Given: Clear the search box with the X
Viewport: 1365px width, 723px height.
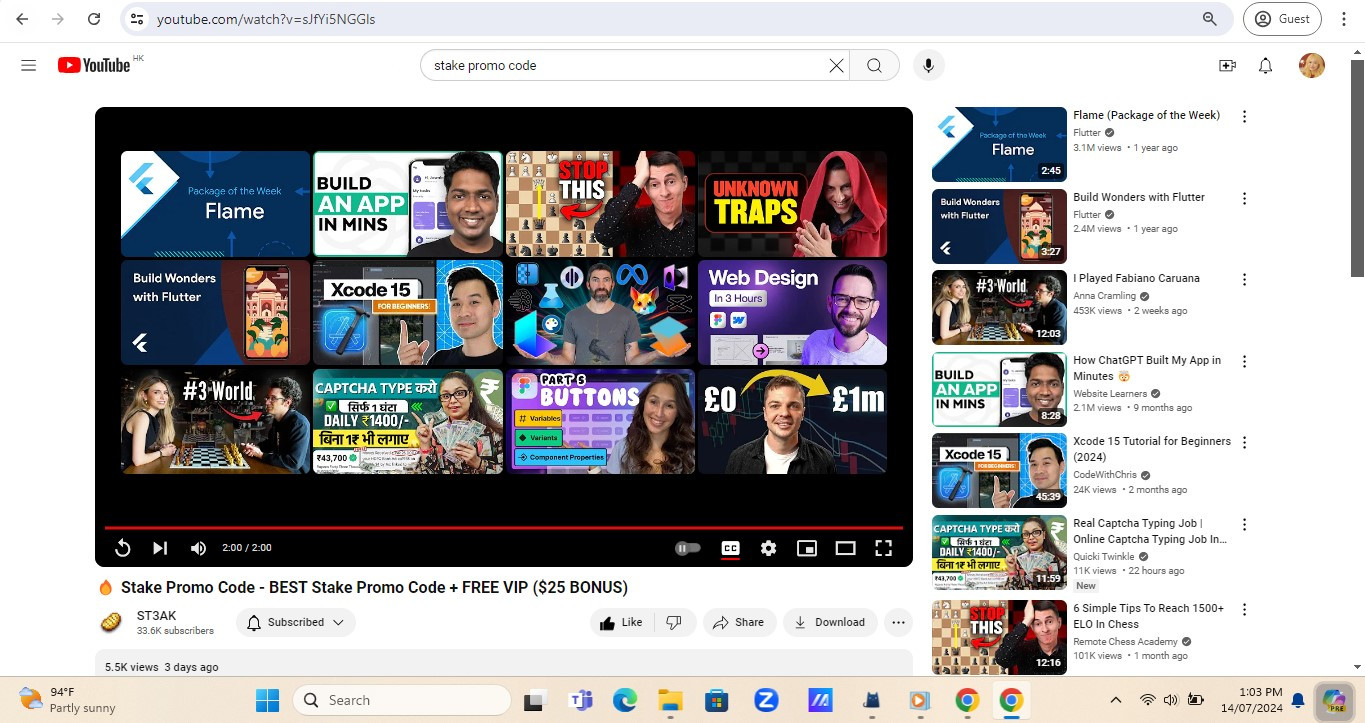Looking at the screenshot, I should [x=836, y=66].
